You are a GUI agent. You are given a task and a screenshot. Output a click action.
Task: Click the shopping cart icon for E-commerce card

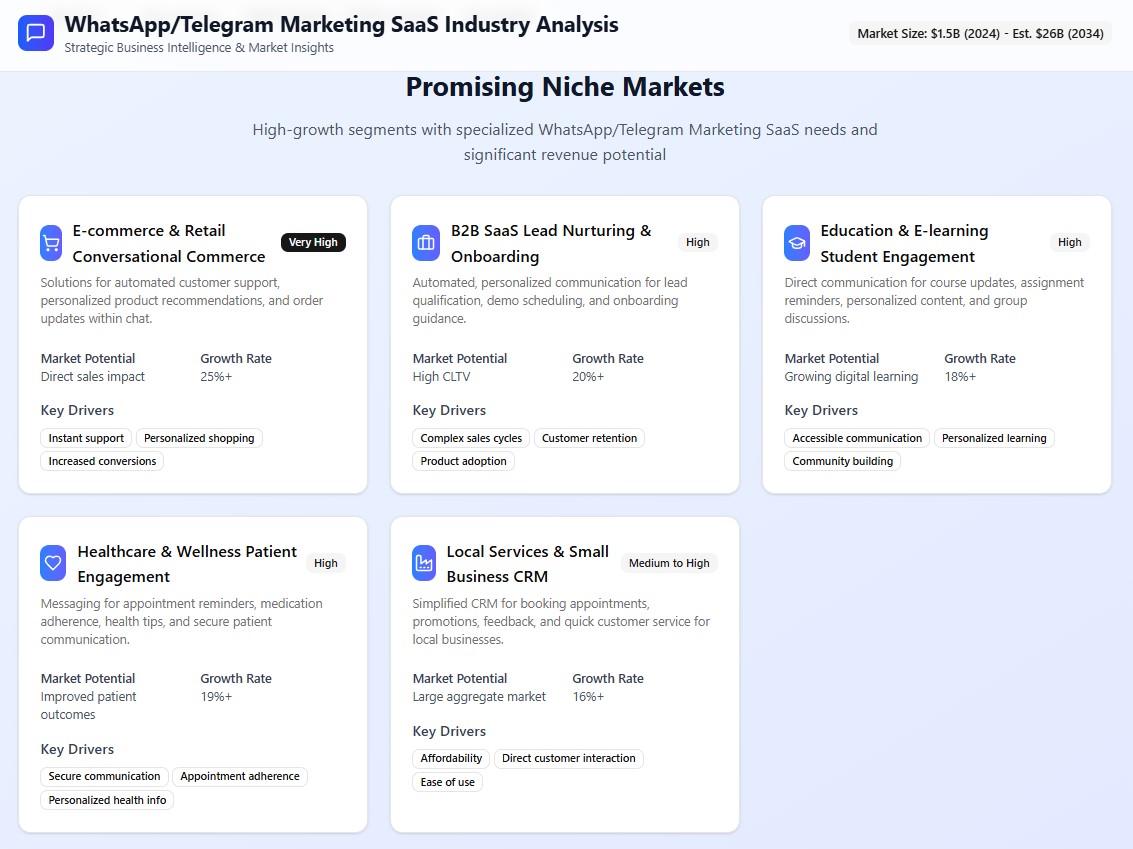tap(51, 243)
